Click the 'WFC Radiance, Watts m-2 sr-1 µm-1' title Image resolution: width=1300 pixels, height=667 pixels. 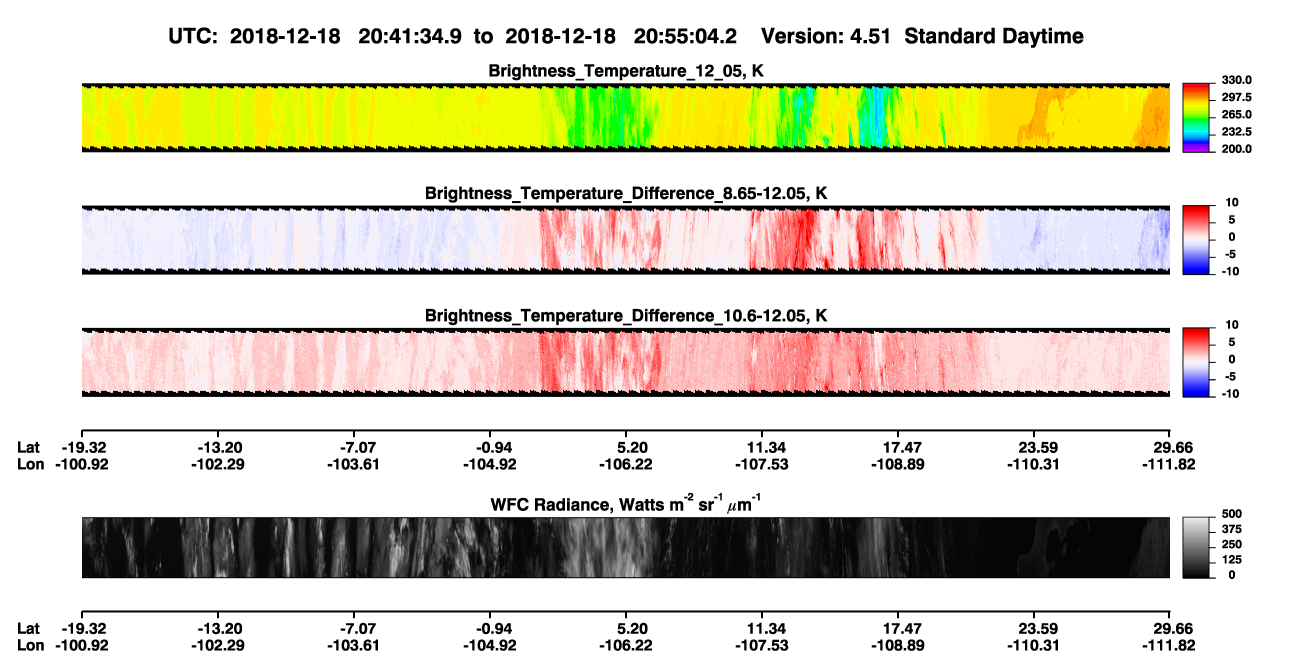click(625, 503)
